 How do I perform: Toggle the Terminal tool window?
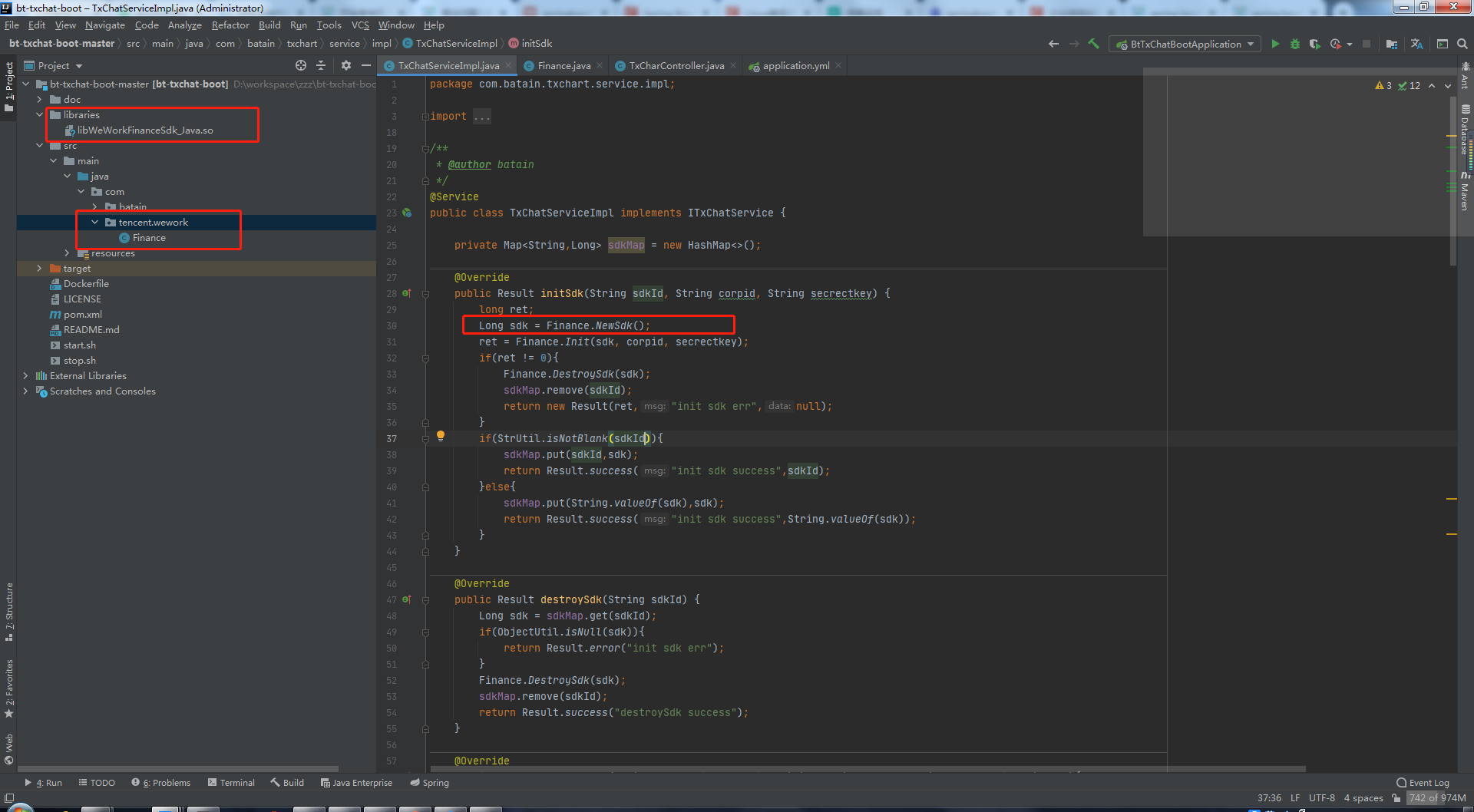point(231,783)
